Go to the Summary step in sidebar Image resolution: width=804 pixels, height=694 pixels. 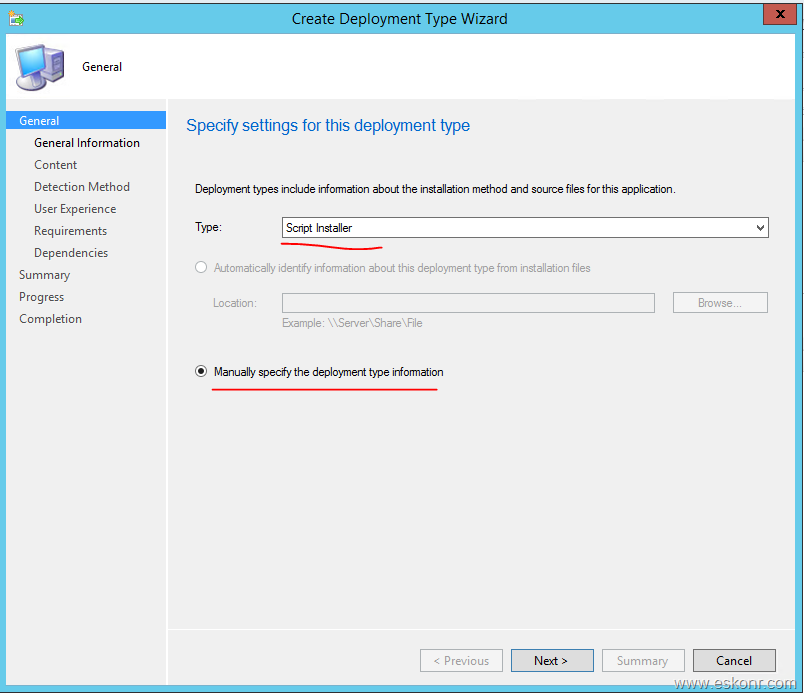click(44, 275)
